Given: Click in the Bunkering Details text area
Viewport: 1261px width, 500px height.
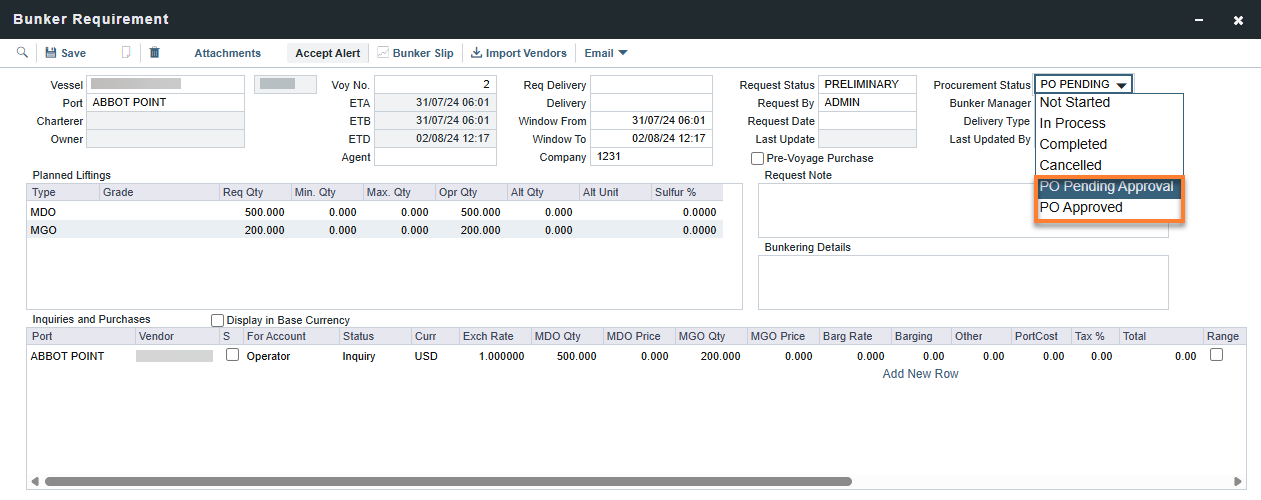Looking at the screenshot, I should 963,282.
